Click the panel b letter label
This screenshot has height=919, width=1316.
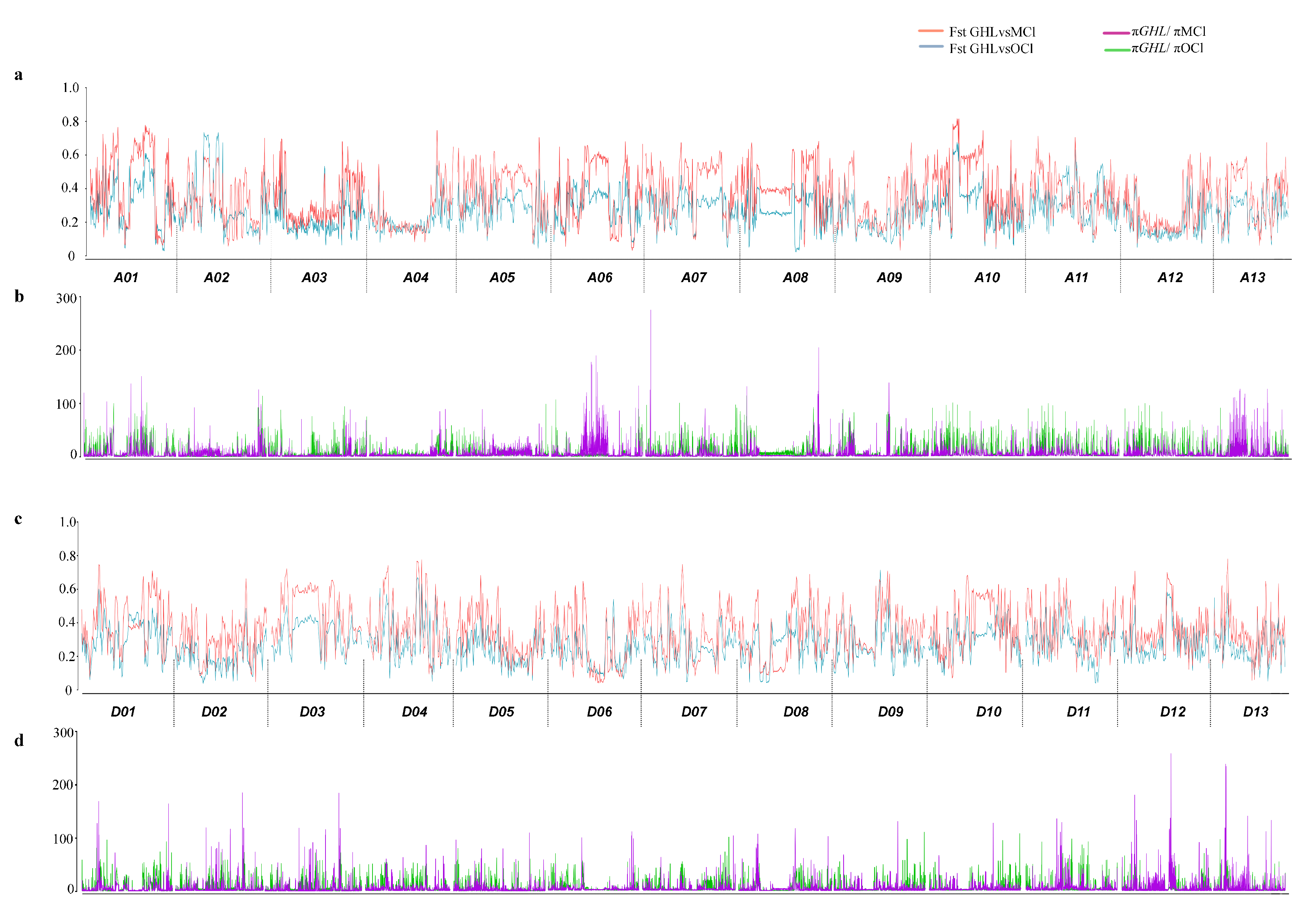tap(19, 297)
